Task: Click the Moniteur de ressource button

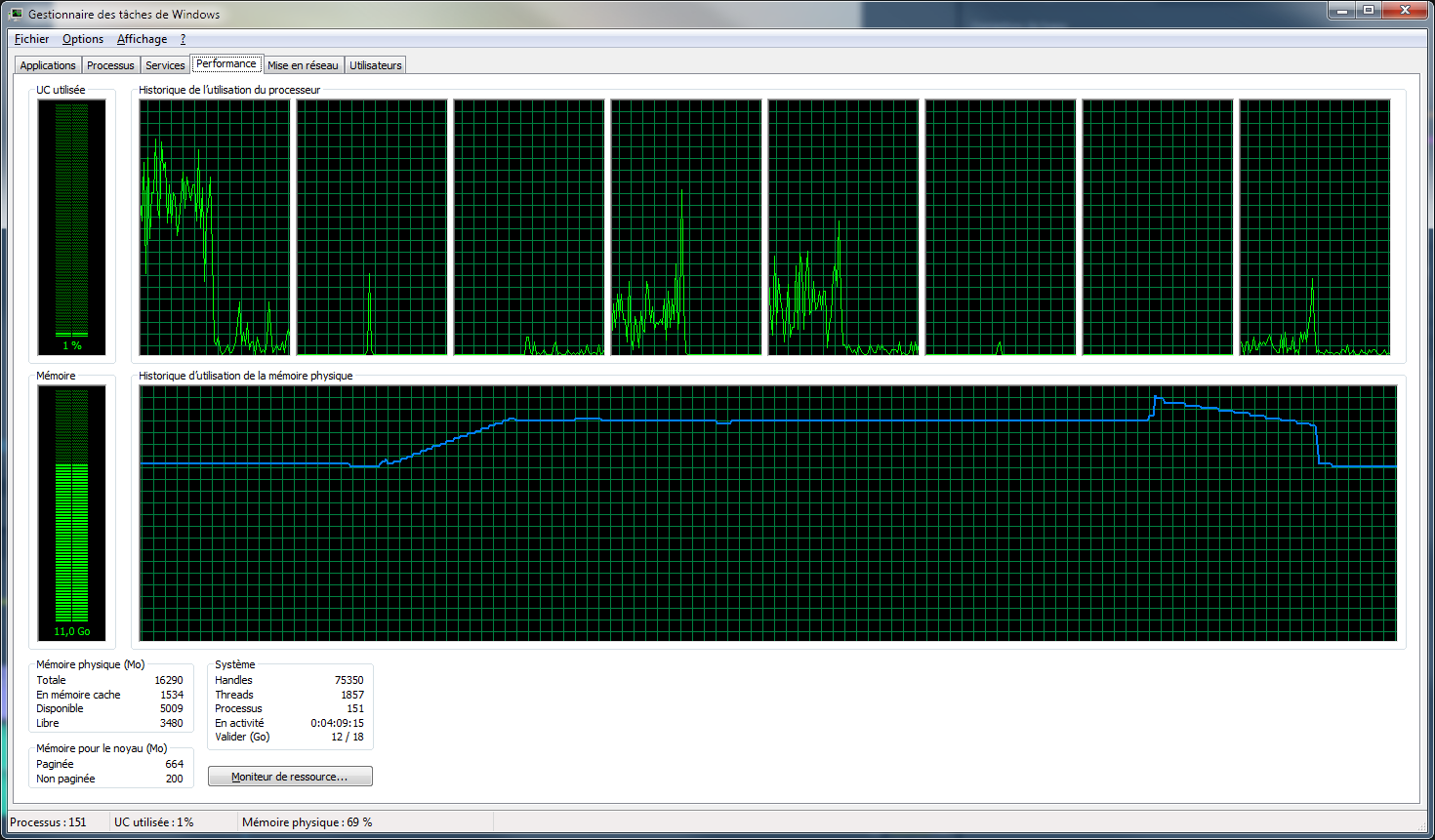Action: [x=290, y=777]
